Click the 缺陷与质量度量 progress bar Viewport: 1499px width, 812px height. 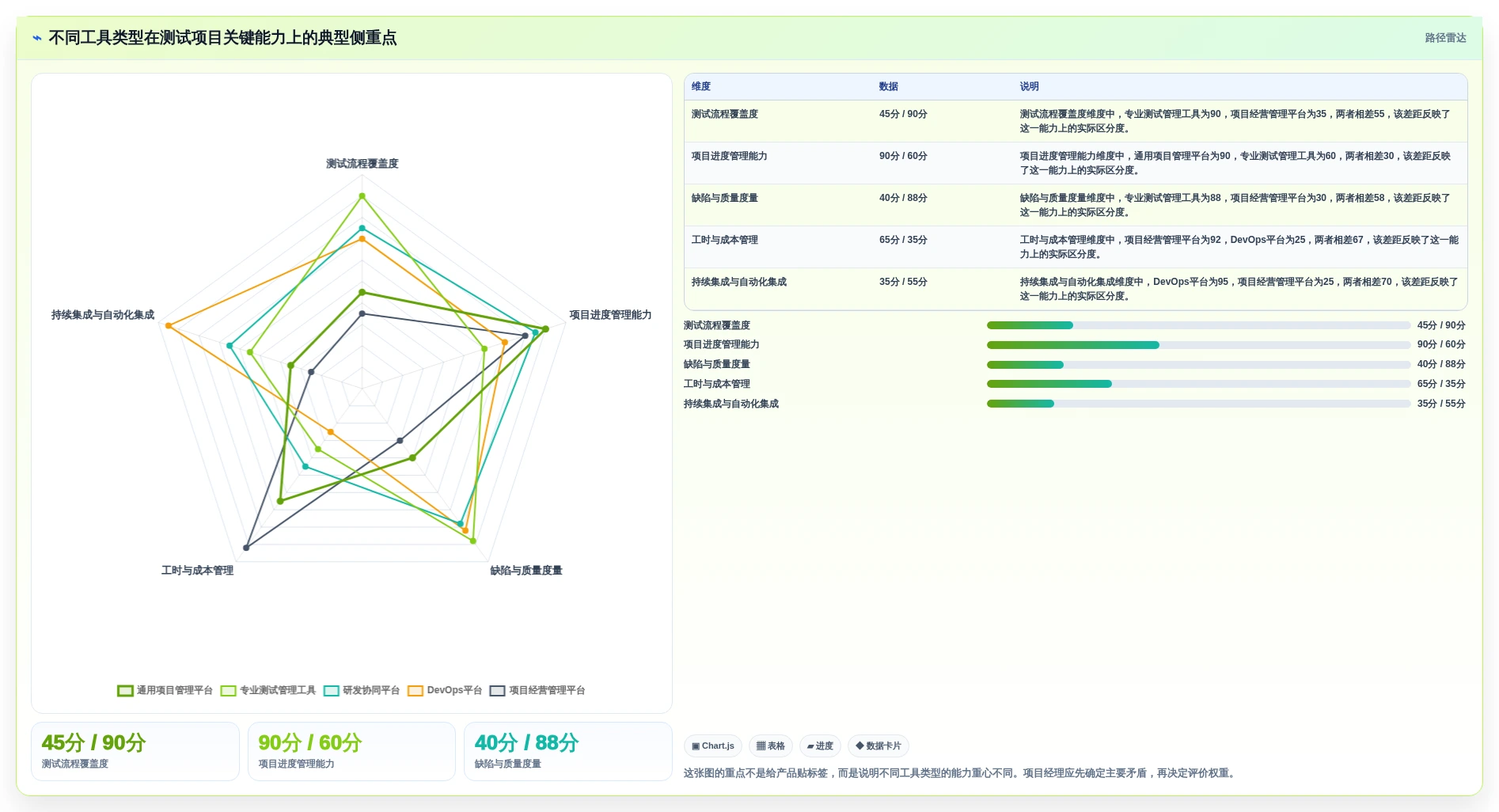pos(1198,365)
